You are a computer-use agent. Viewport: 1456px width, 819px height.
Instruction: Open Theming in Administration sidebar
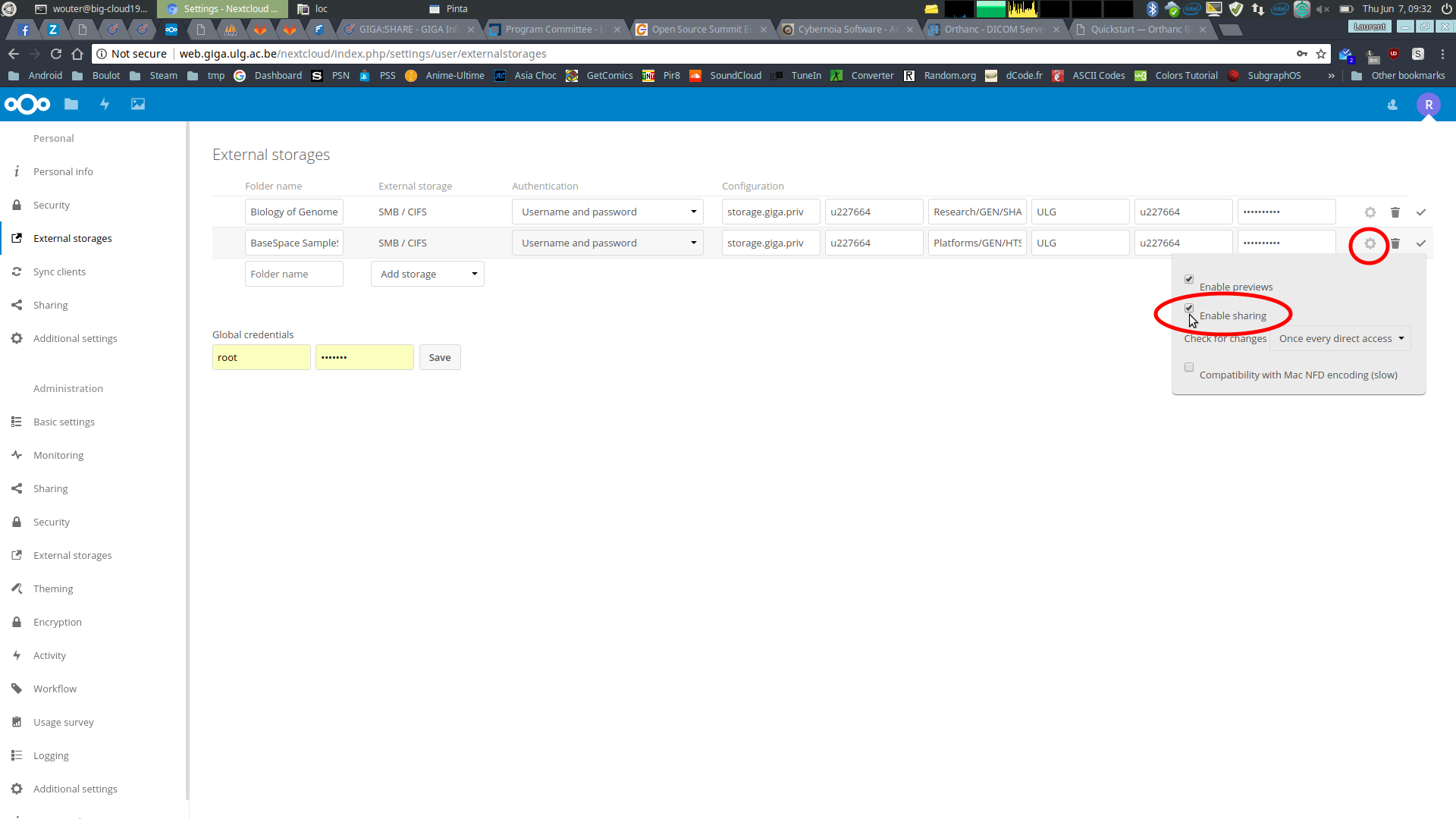tap(53, 588)
